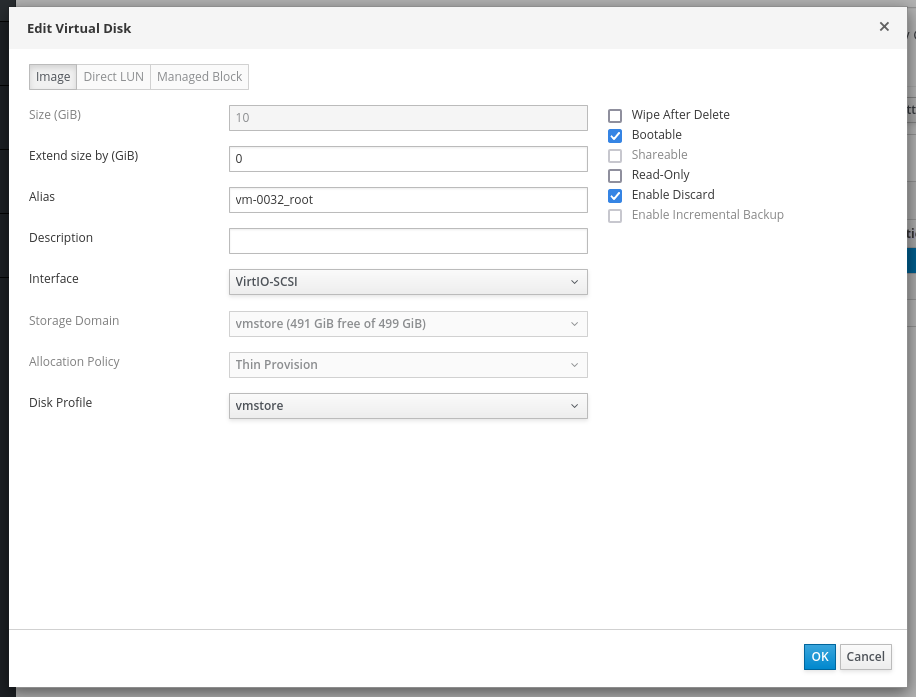The height and width of the screenshot is (697, 916).
Task: Switch to the Image tab
Action: pos(53,77)
